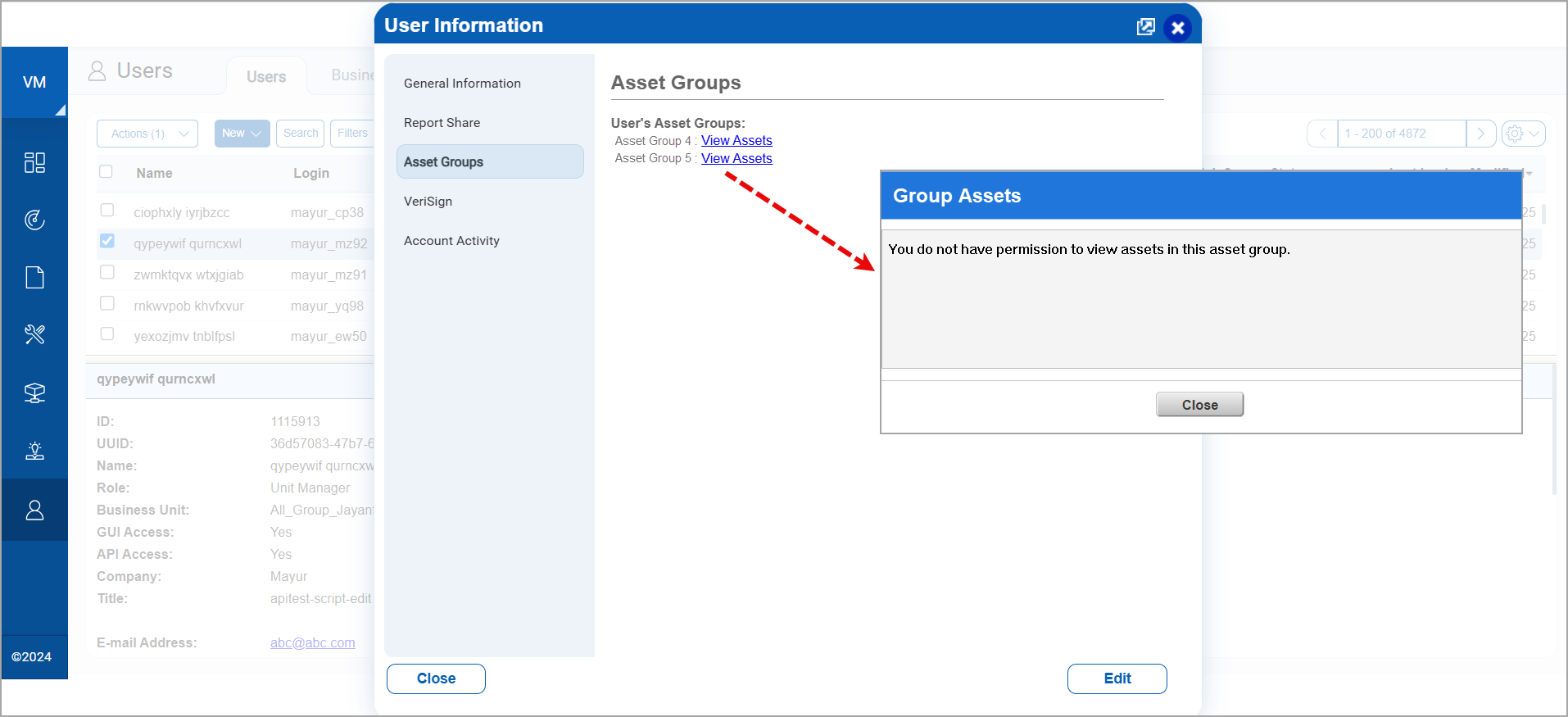Open the New dropdown menu
This screenshot has width=1568, height=717.
coord(242,134)
